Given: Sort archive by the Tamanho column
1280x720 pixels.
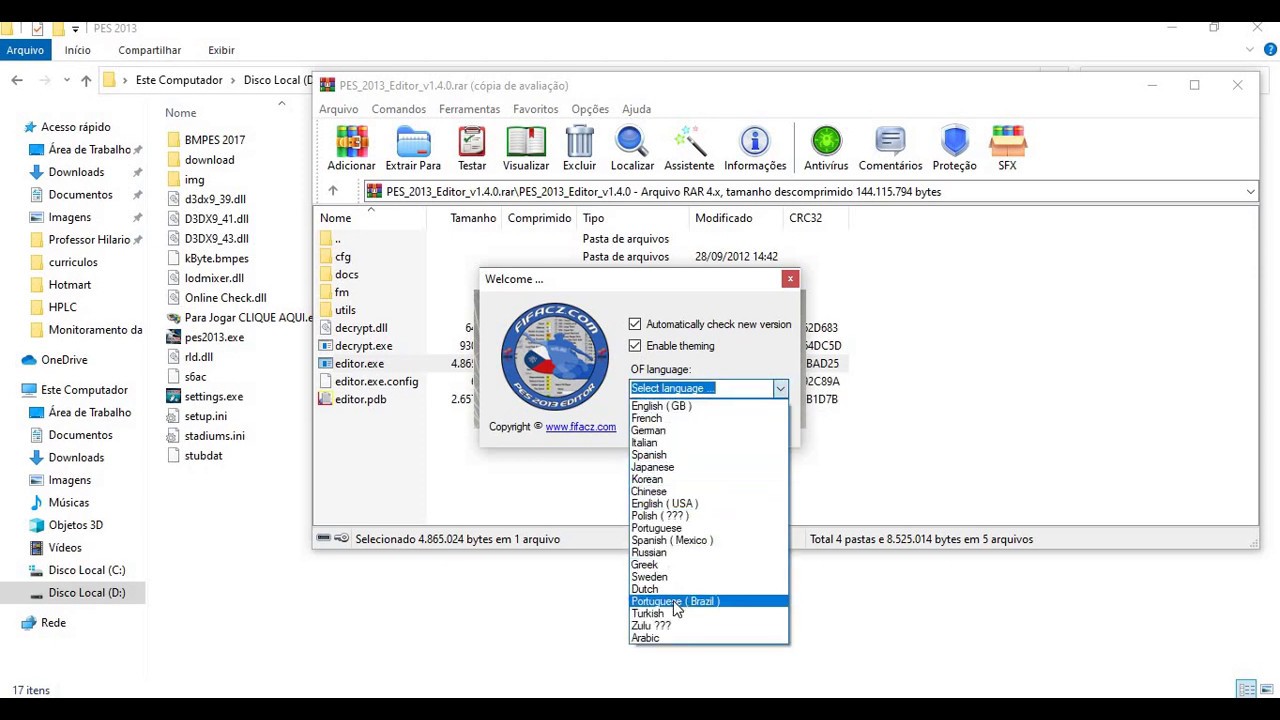Looking at the screenshot, I should click(473, 218).
